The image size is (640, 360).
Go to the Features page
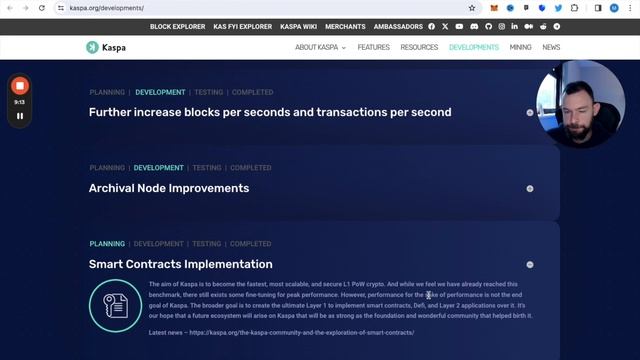[373, 47]
